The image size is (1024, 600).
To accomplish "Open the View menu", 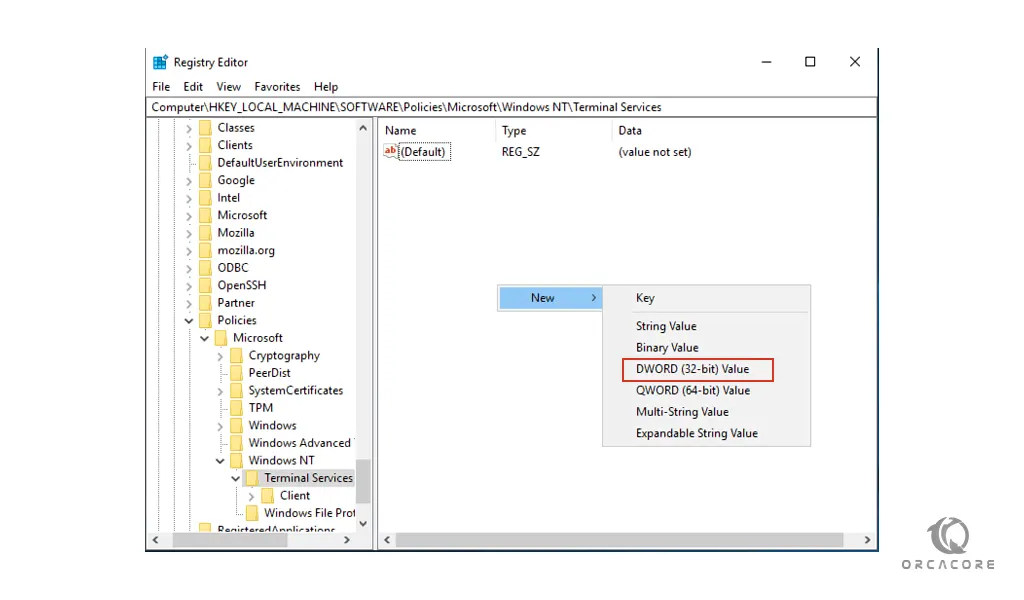I will tap(229, 87).
